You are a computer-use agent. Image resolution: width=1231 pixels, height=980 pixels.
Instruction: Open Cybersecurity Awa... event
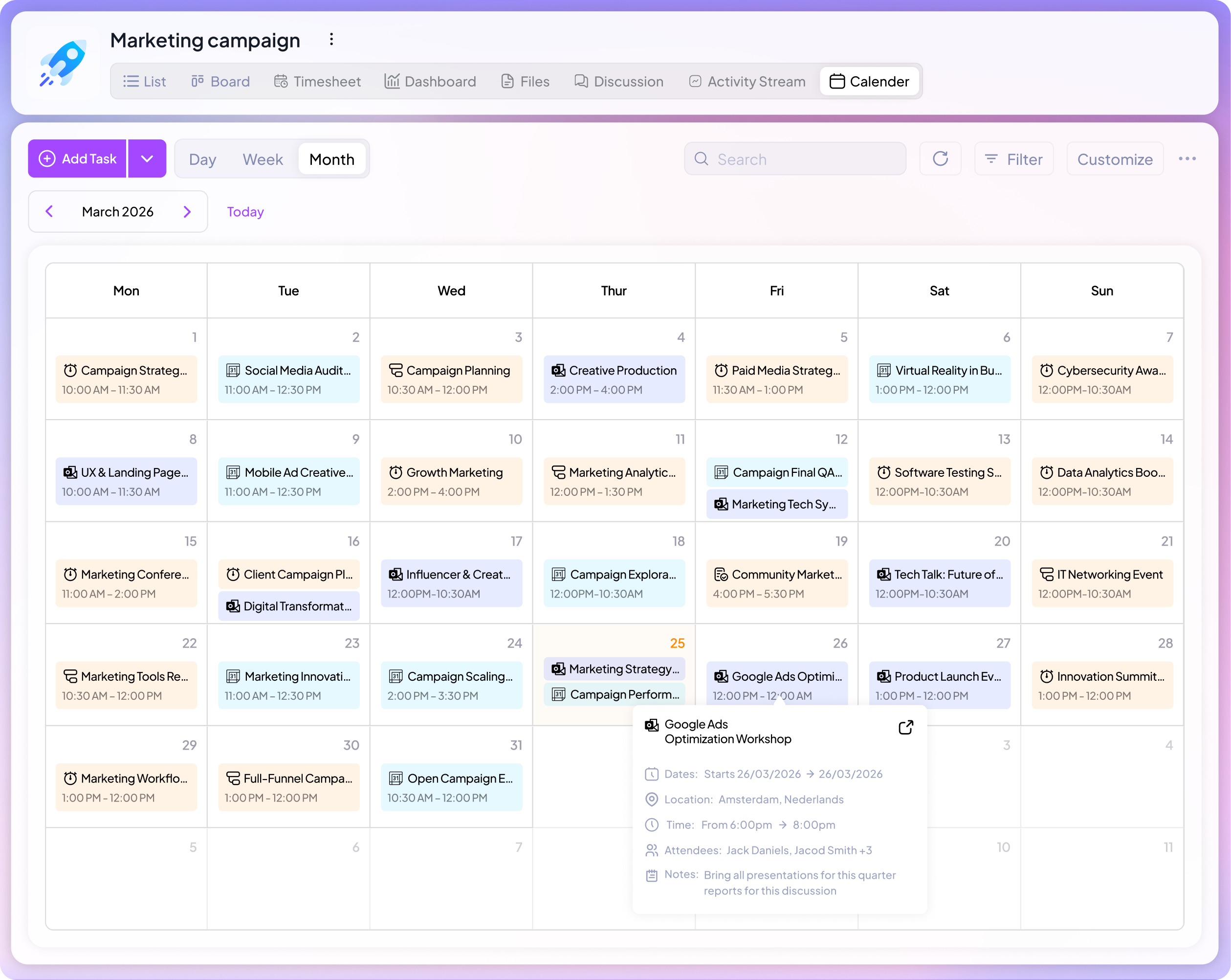(1102, 379)
